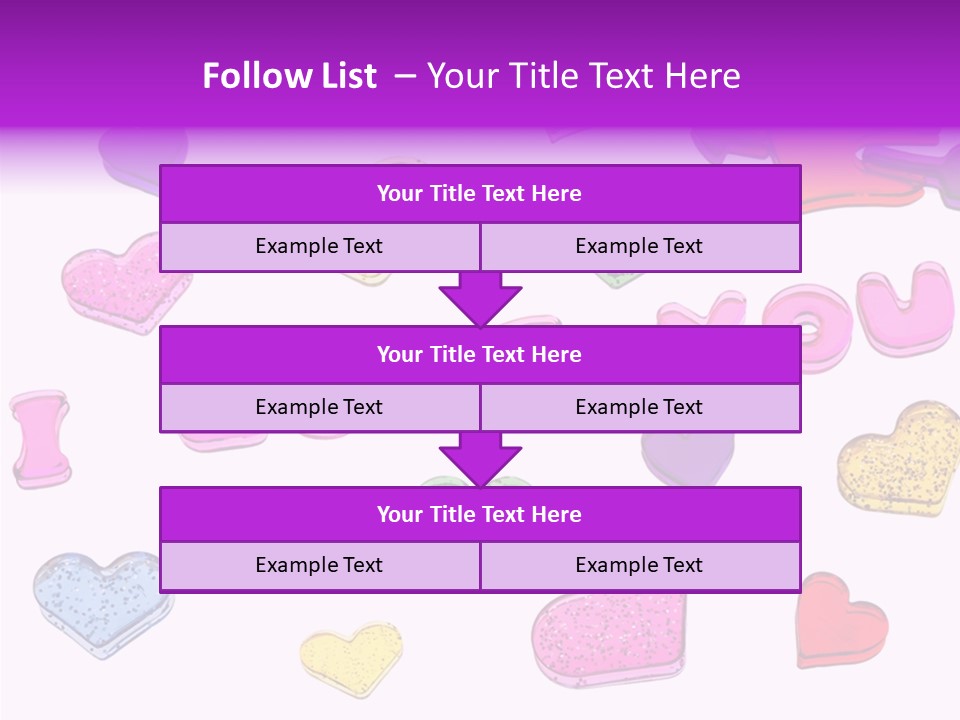Click the middle block's right Example Text cell

(640, 408)
